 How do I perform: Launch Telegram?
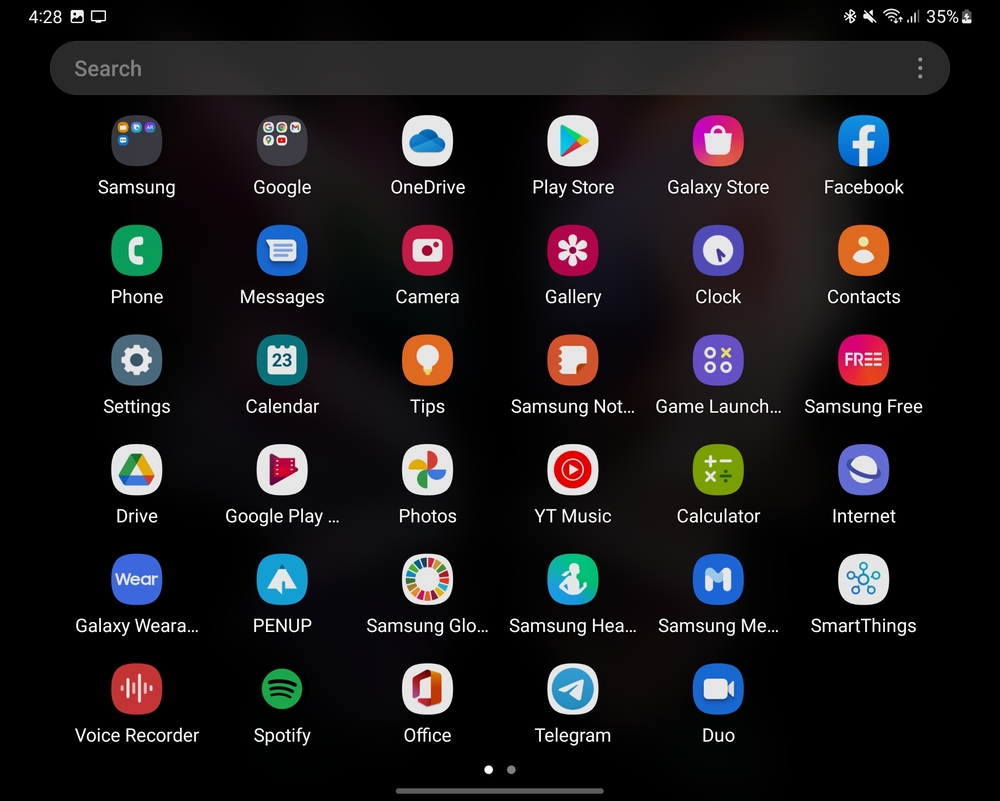pos(573,689)
